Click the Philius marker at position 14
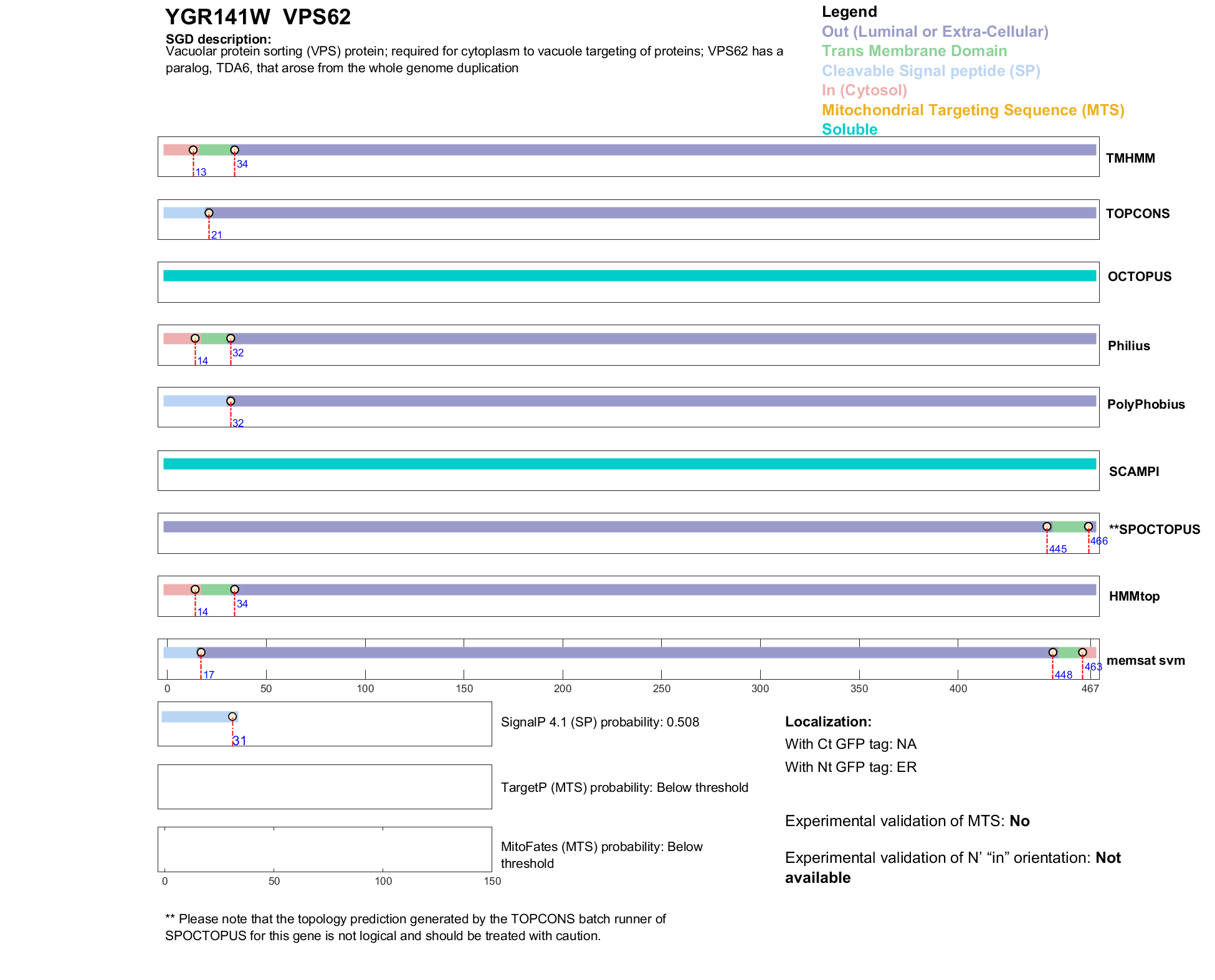 coord(195,338)
